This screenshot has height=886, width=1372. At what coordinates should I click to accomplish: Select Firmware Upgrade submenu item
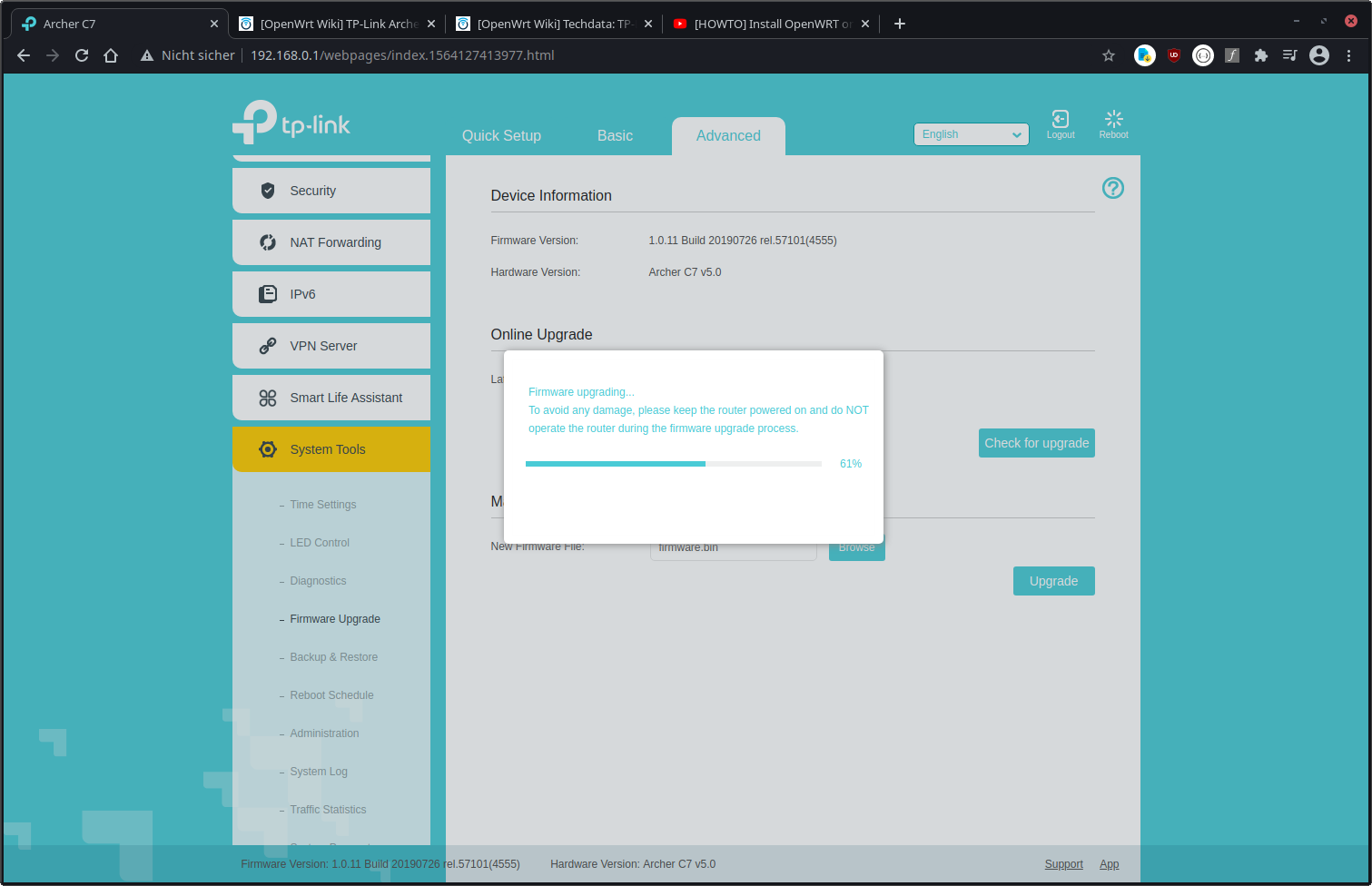335,619
